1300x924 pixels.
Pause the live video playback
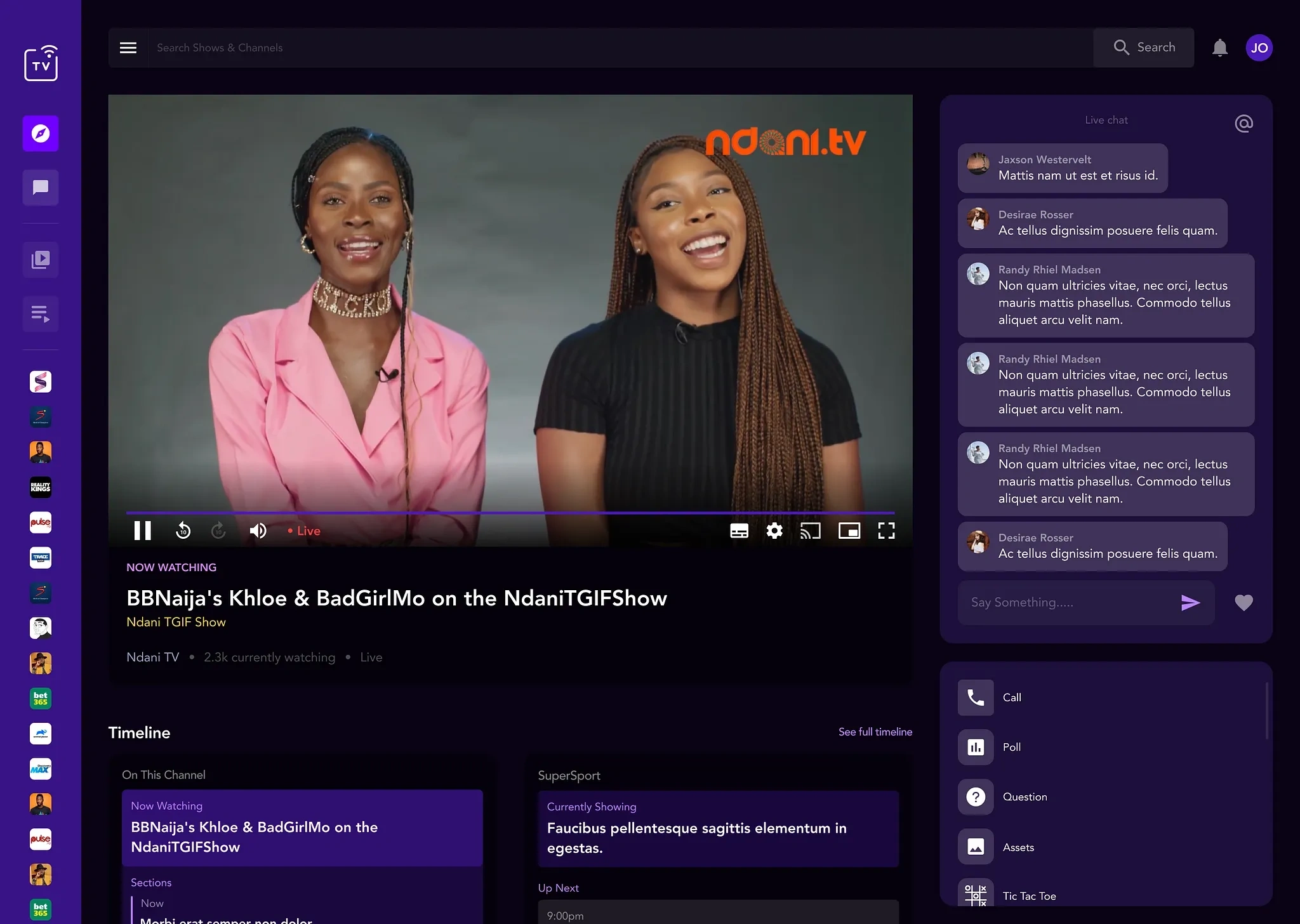143,531
